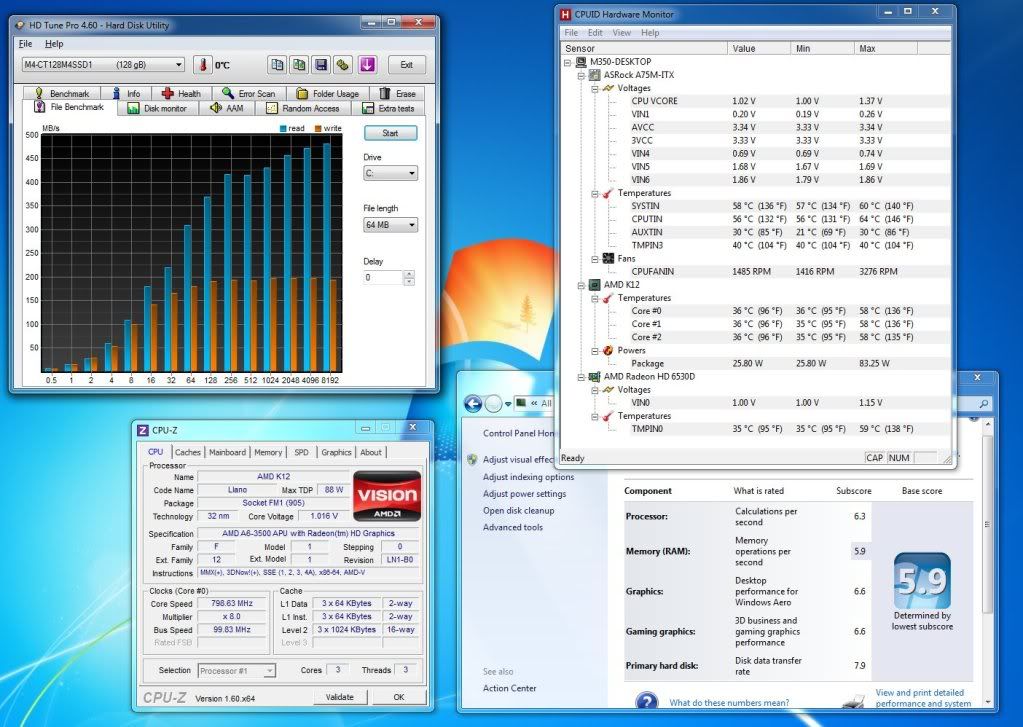
Task: Open the Random Access tab in HD Tune
Action: click(303, 108)
